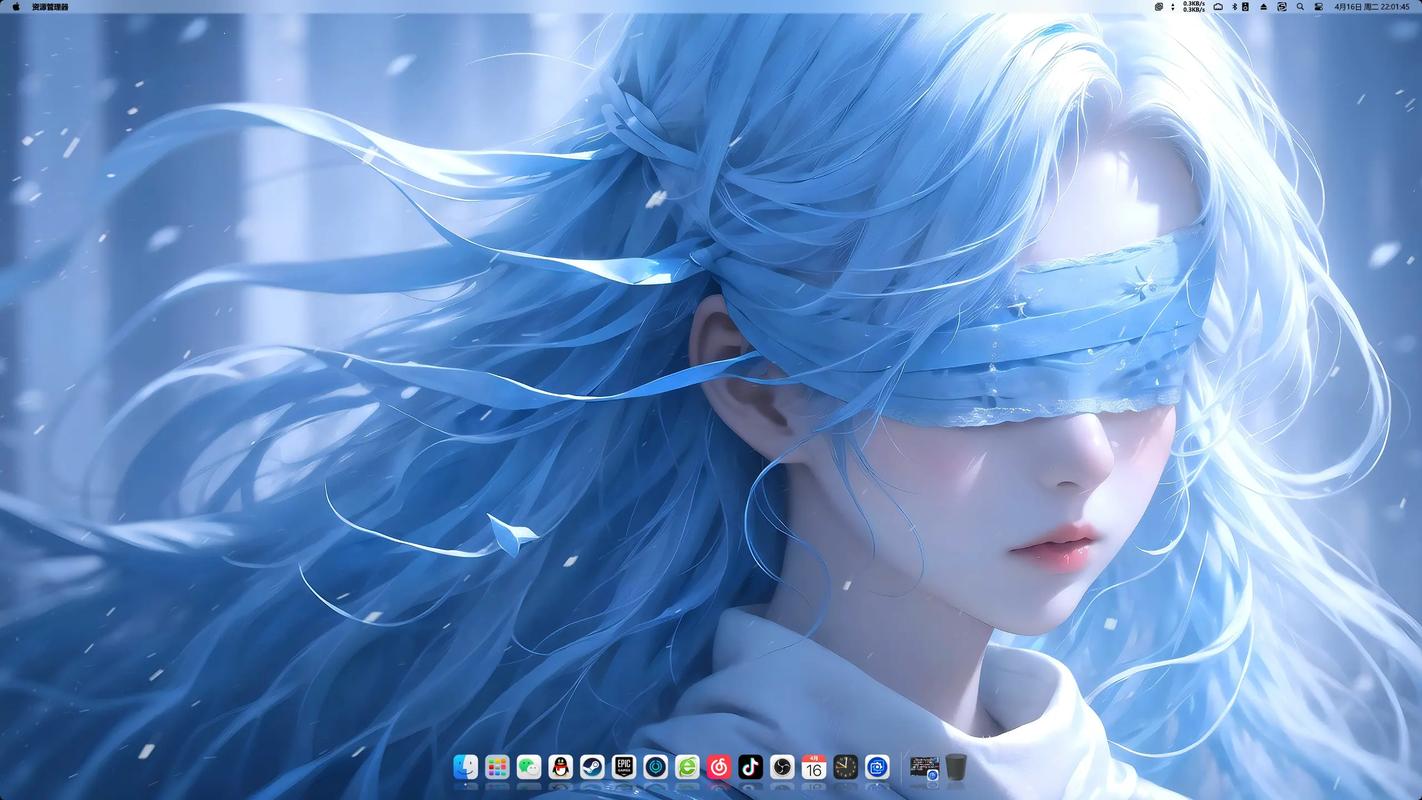
Task: Open NetEase Cloud Music red icon
Action: click(x=719, y=767)
